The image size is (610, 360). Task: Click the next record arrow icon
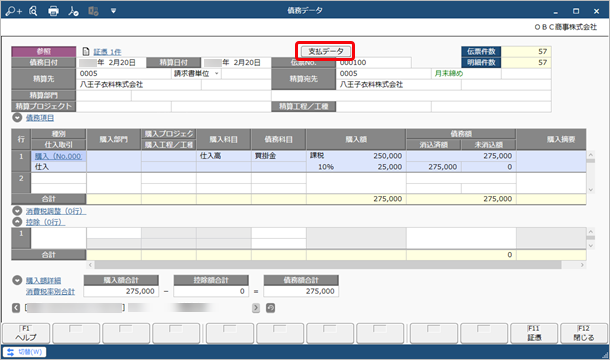click(256, 308)
